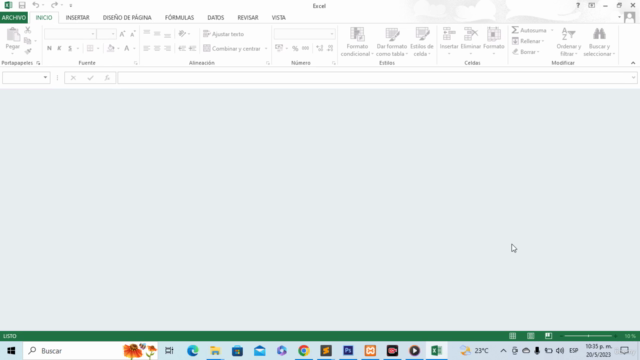Align text right
640x360 pixels.
pos(167,48)
